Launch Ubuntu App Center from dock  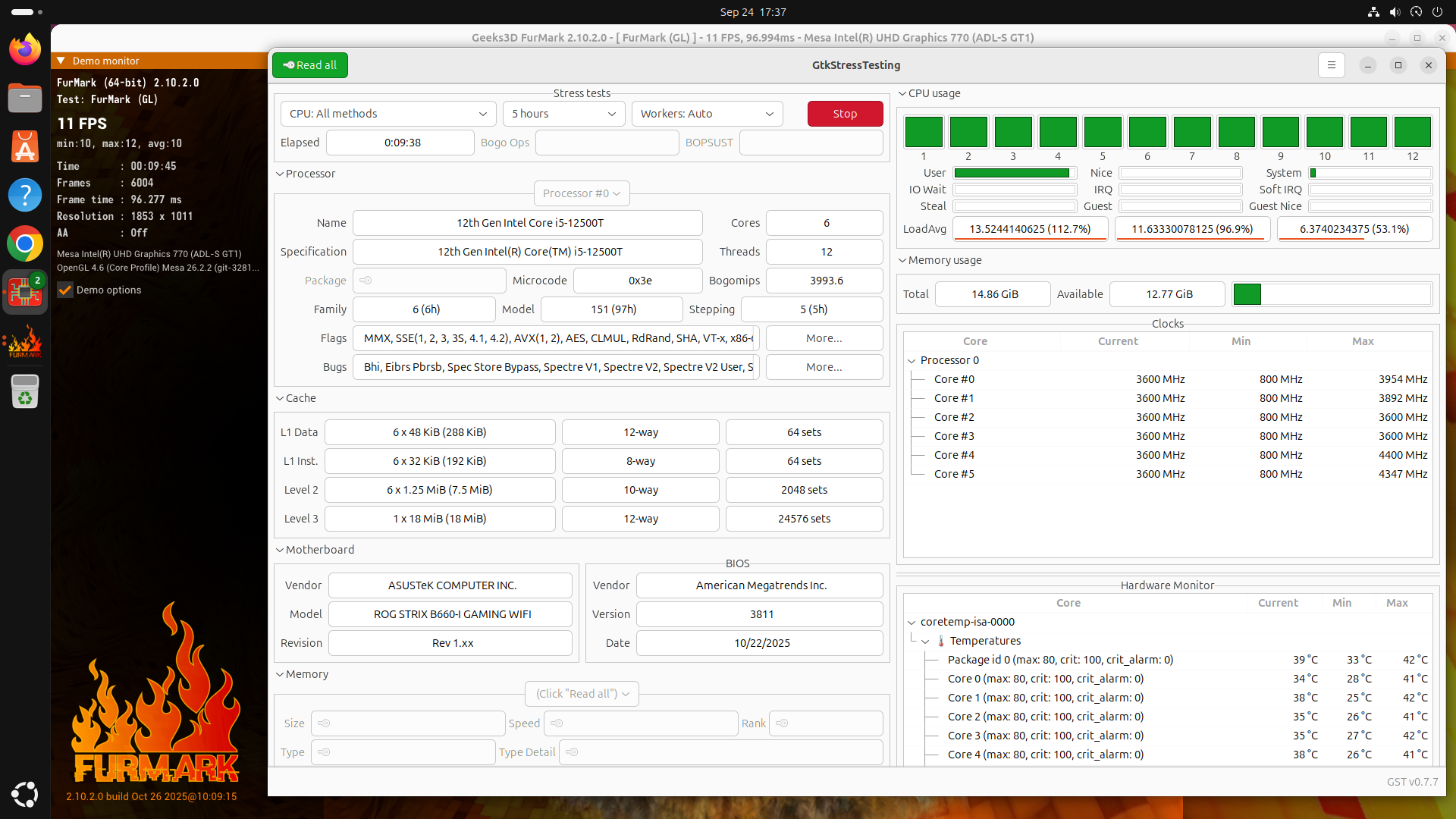click(25, 146)
